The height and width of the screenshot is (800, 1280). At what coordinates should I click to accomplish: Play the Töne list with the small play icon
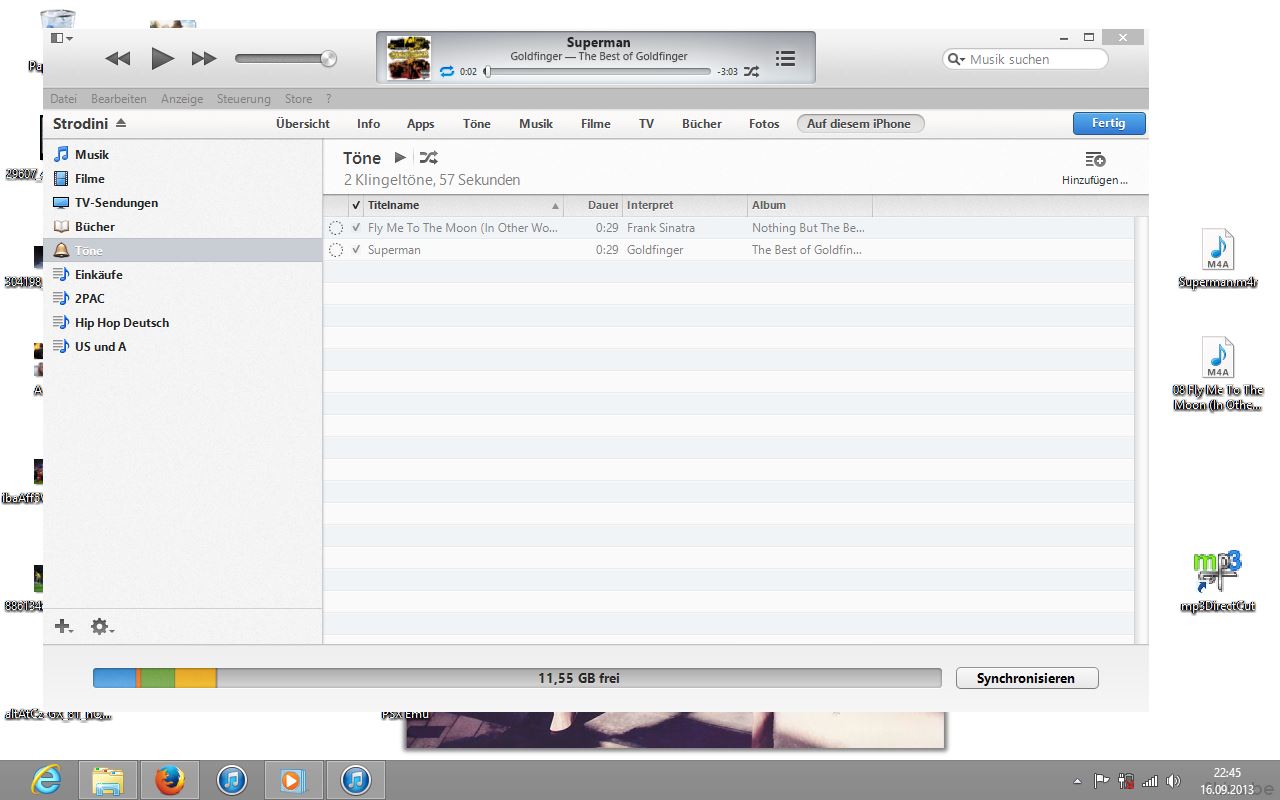(400, 157)
